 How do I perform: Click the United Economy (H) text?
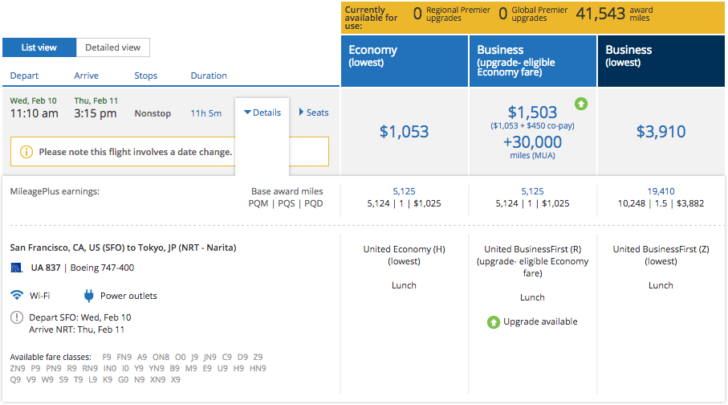pyautogui.click(x=404, y=249)
